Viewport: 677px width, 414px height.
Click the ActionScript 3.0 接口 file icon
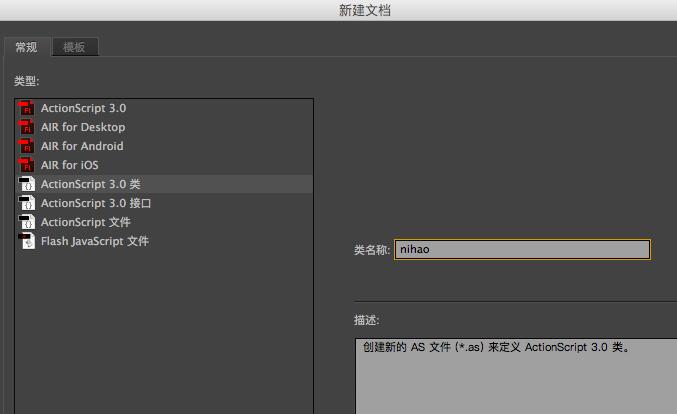(x=26, y=203)
